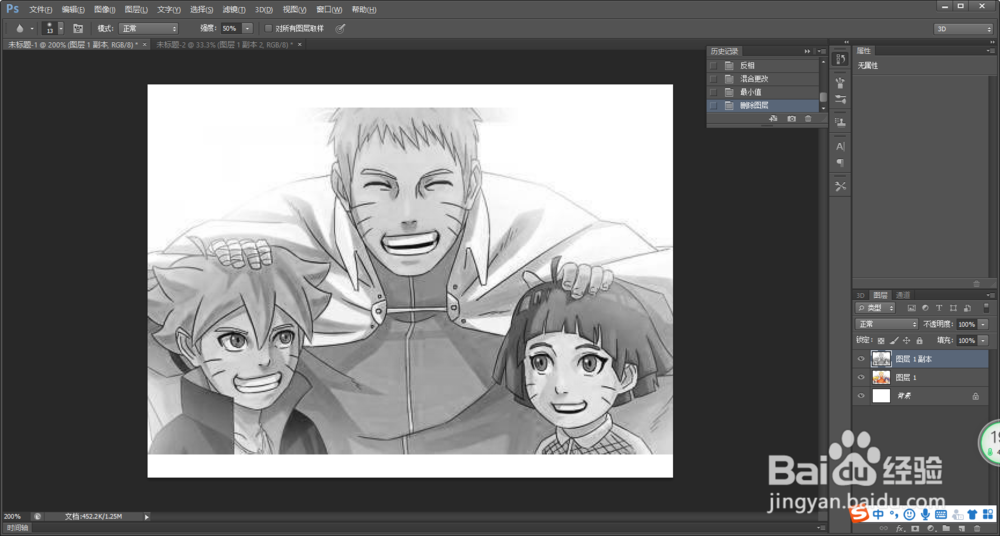Set history brush source beside 删除图层
This screenshot has width=1000, height=536.
coord(713,106)
